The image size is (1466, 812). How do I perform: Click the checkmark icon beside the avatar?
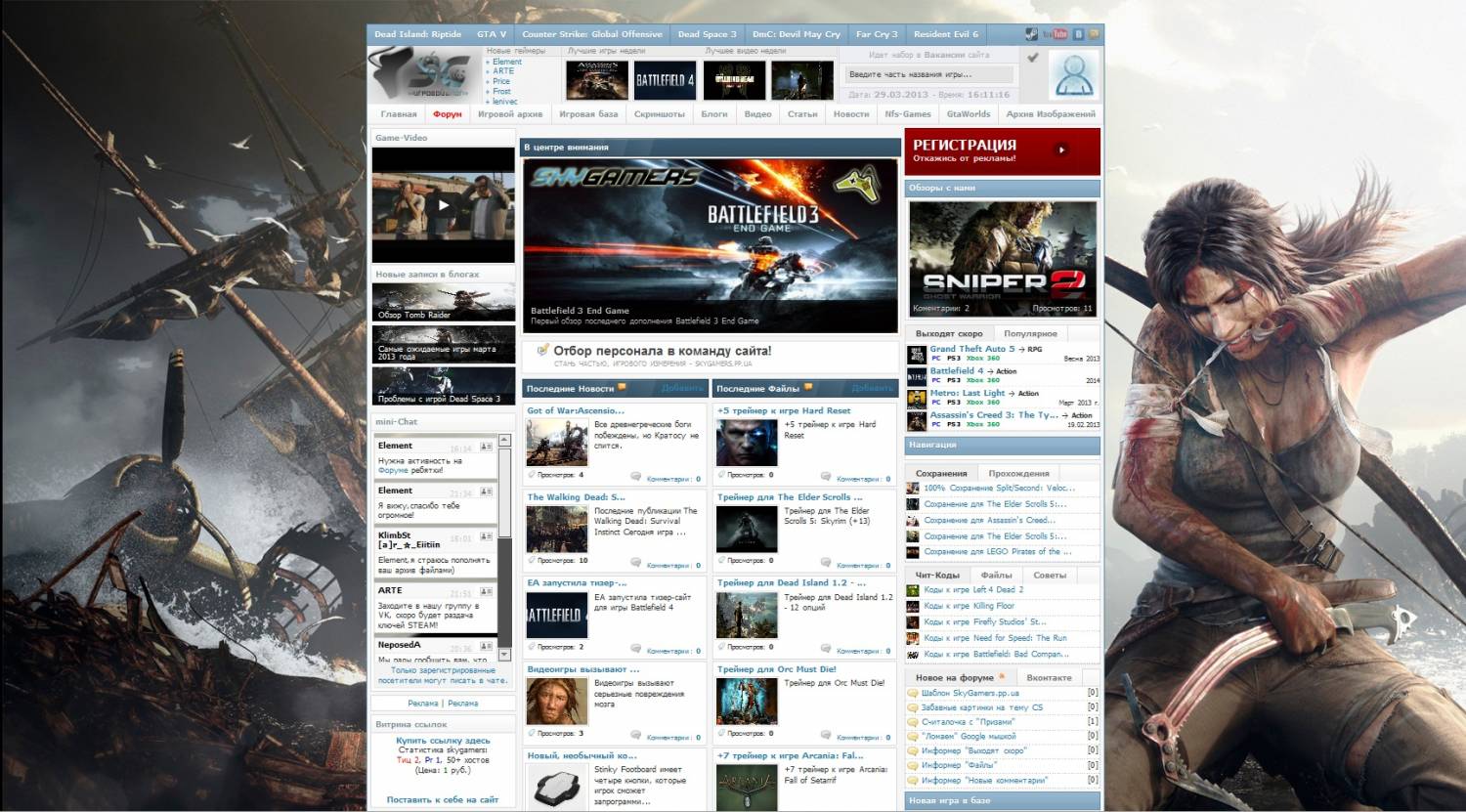pyautogui.click(x=1032, y=58)
